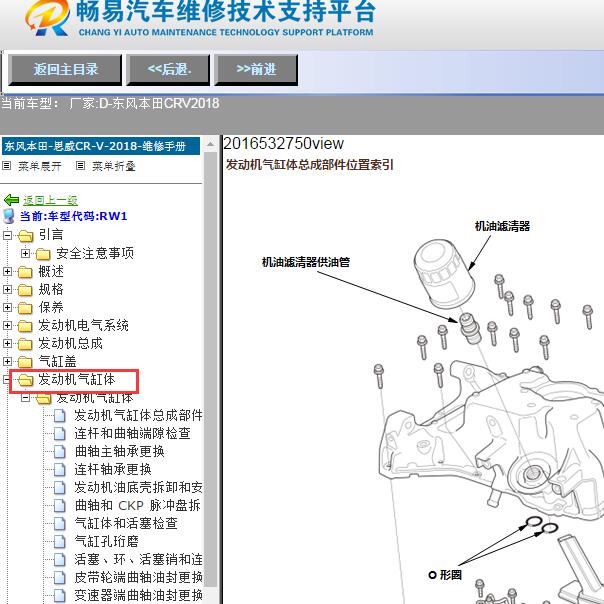Select the 发动机总成 folder label
The height and width of the screenshot is (604, 604).
(70, 343)
